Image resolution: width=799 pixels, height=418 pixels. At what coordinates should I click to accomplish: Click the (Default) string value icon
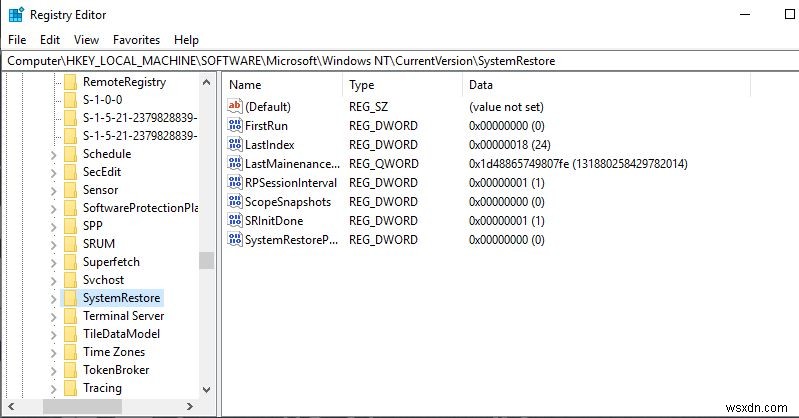click(234, 106)
